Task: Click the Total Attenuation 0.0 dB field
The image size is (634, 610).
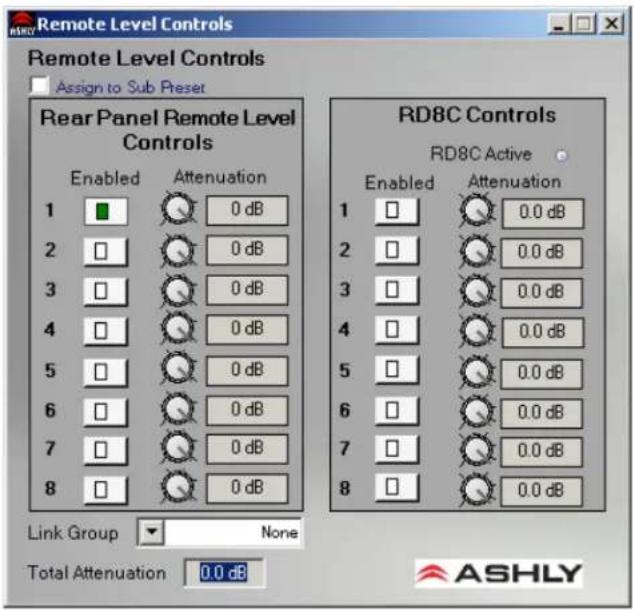Action: click(x=224, y=573)
